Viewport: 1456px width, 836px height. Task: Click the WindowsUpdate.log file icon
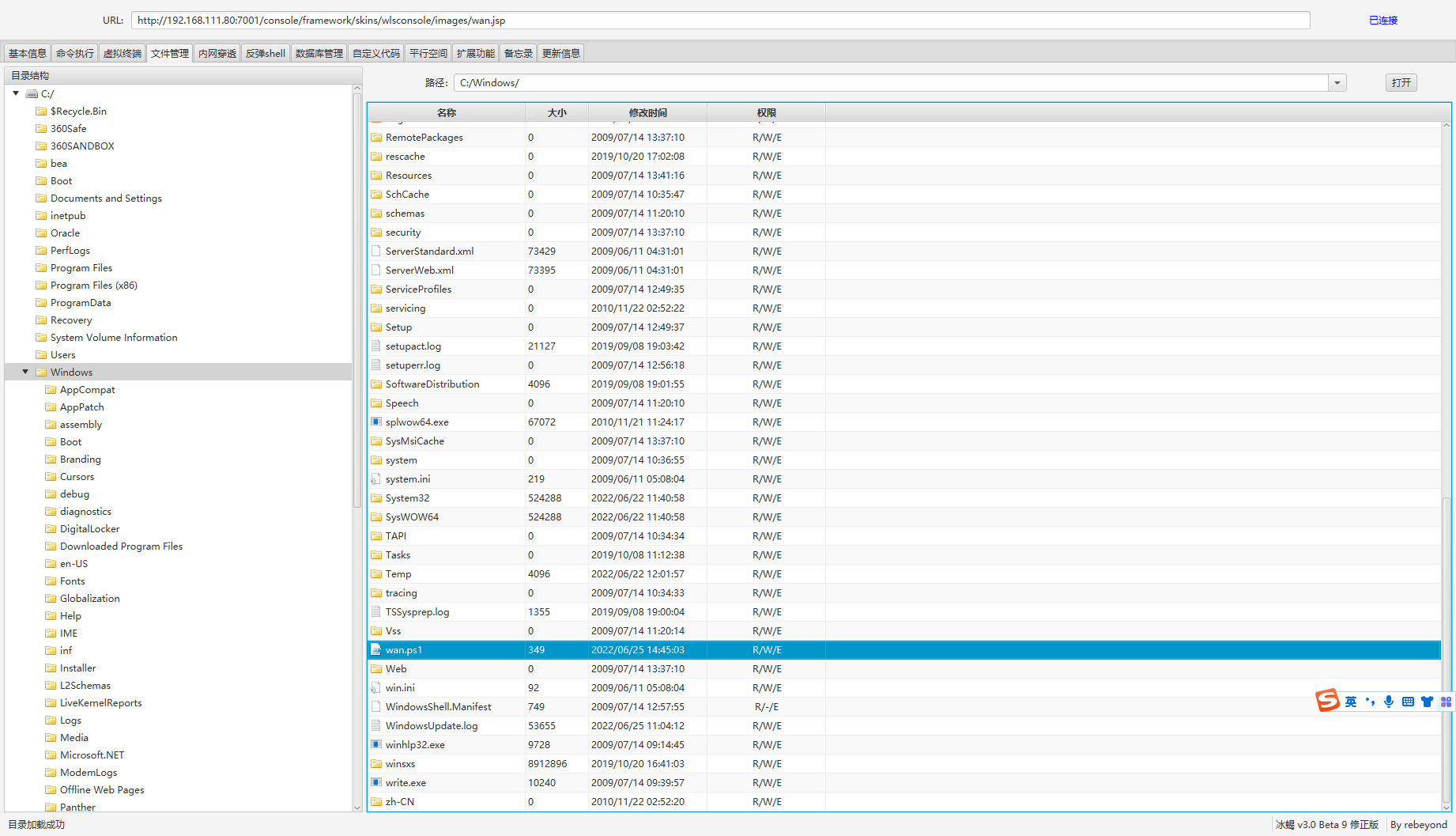(x=376, y=725)
